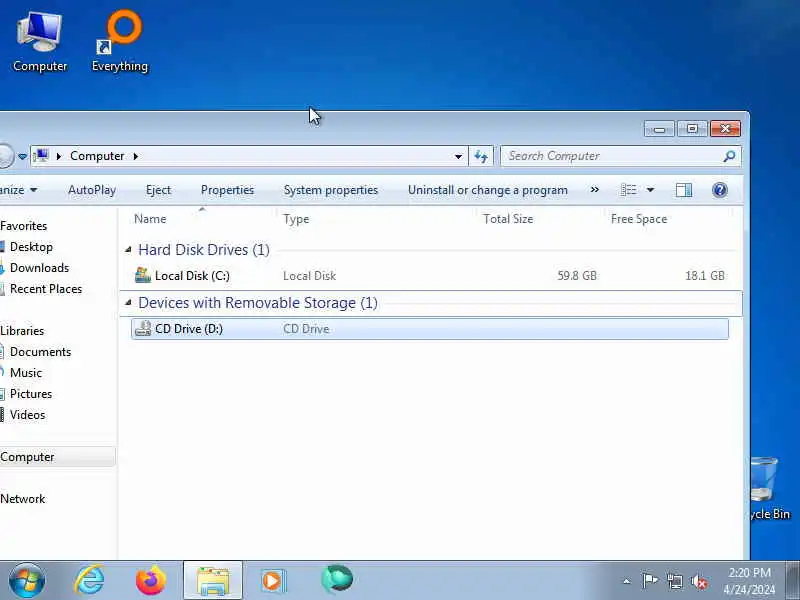Click the computer icon in address bar
Screen dimensions: 800x600
pos(41,156)
